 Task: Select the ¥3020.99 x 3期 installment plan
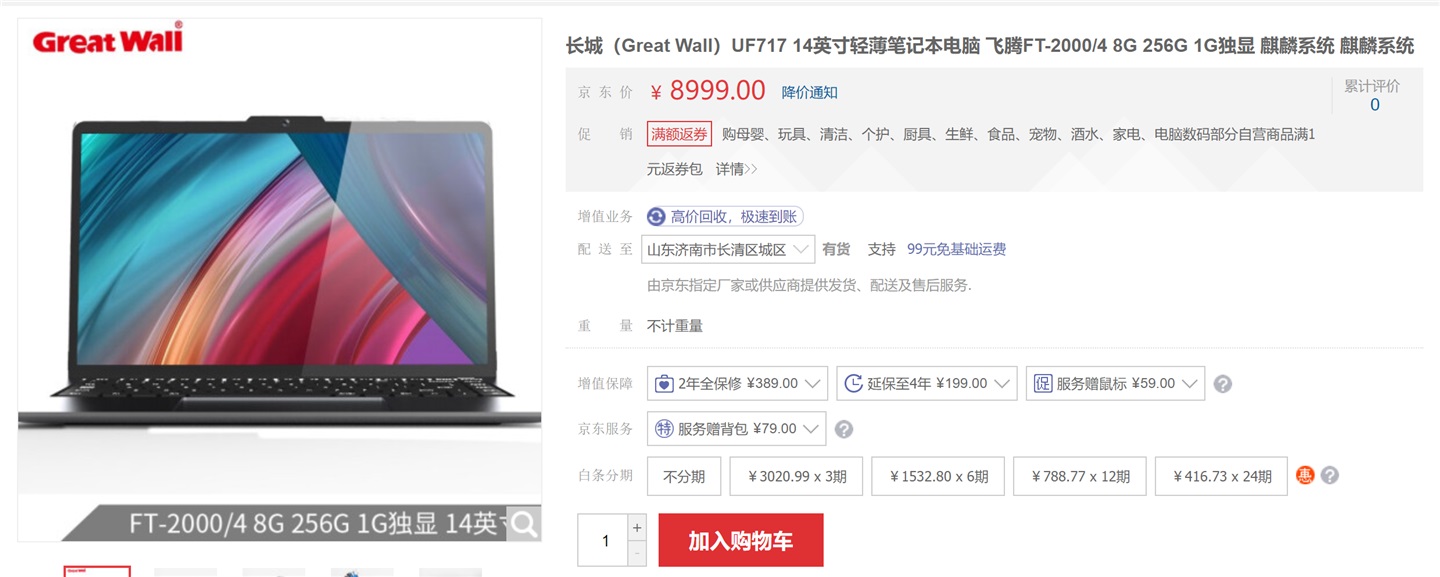[796, 476]
